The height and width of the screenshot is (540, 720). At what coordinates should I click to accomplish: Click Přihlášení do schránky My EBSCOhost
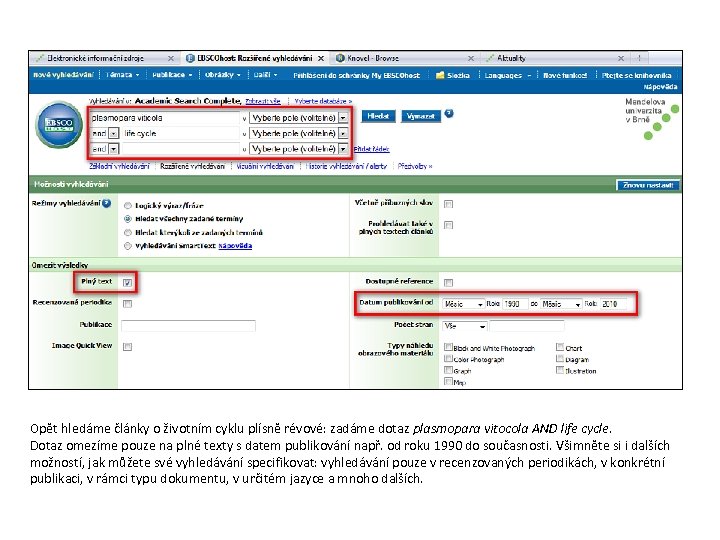pos(356,75)
